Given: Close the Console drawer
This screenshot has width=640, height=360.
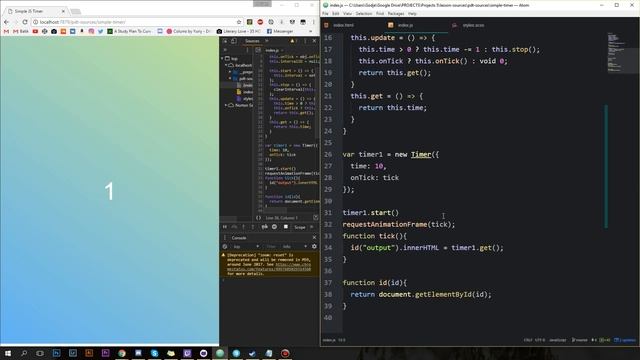Looking at the screenshot, I should click(314, 238).
